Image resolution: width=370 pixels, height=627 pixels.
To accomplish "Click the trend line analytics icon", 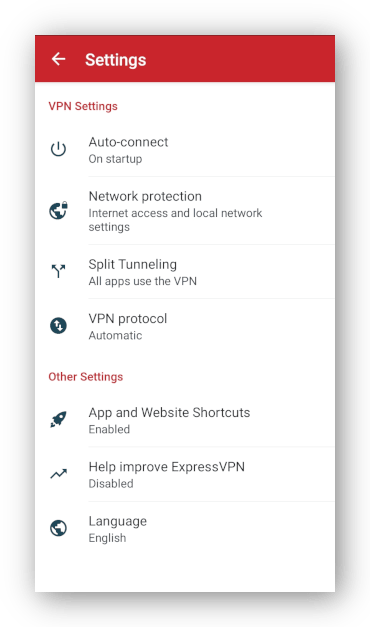I will [x=58, y=474].
